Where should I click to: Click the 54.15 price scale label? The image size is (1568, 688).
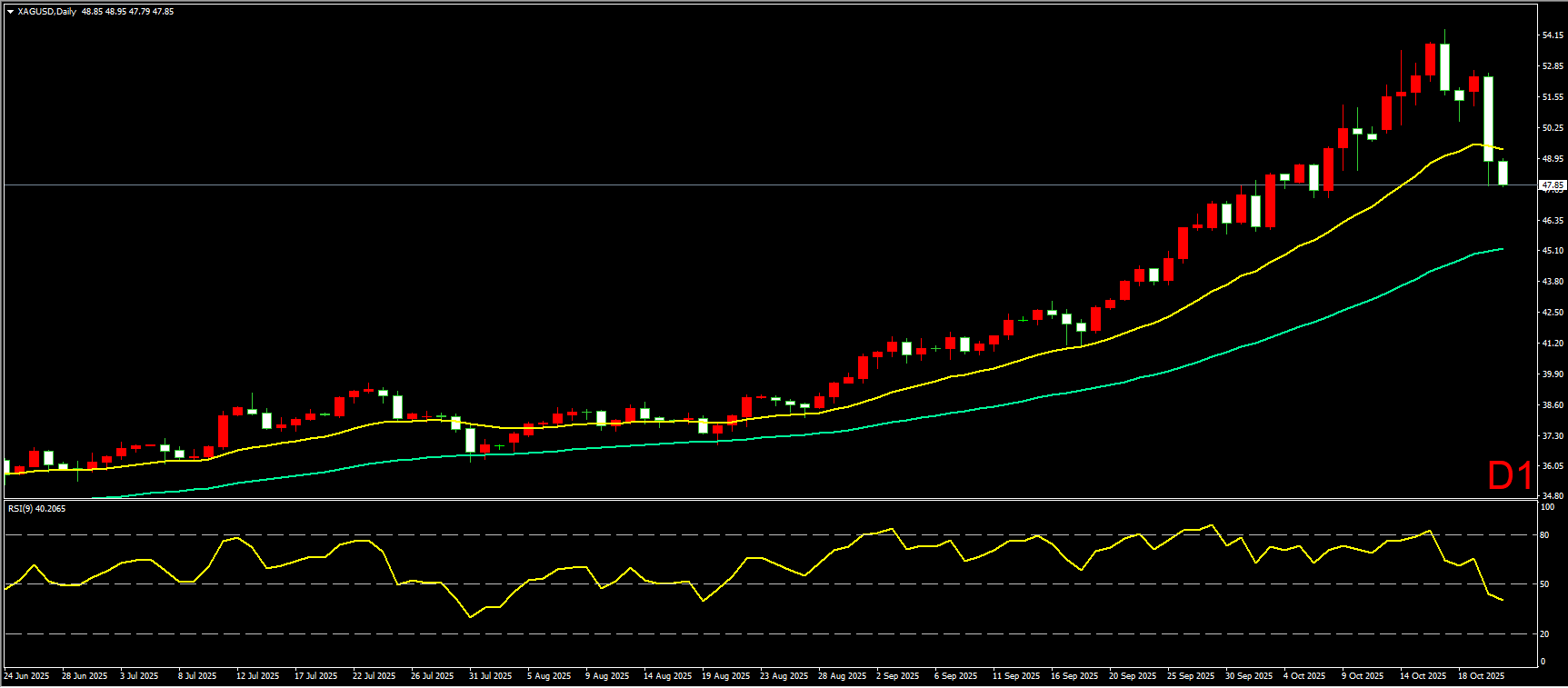1553,35
